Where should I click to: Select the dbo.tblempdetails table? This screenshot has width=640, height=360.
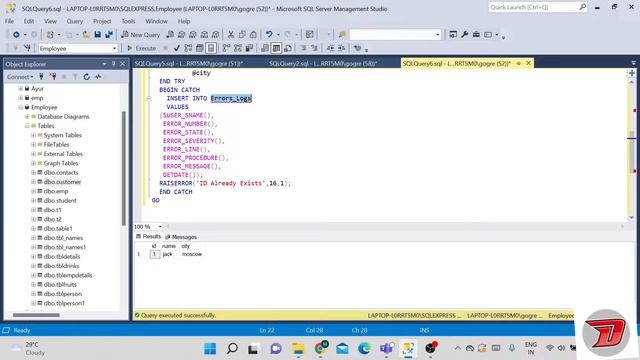pyautogui.click(x=68, y=275)
